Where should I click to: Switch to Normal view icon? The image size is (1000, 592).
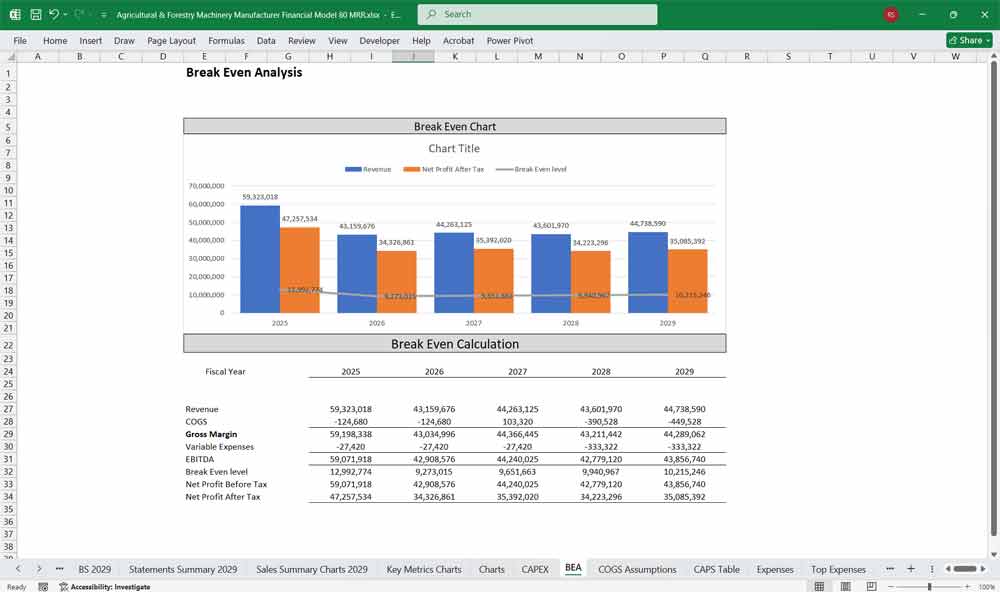click(819, 586)
